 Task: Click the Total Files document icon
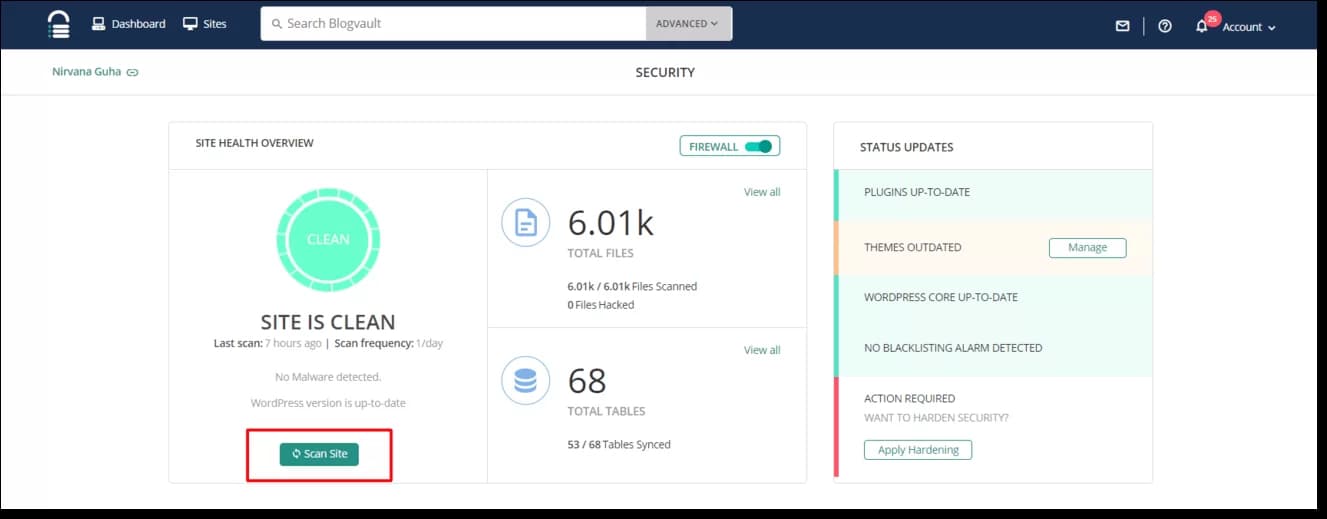pos(526,223)
